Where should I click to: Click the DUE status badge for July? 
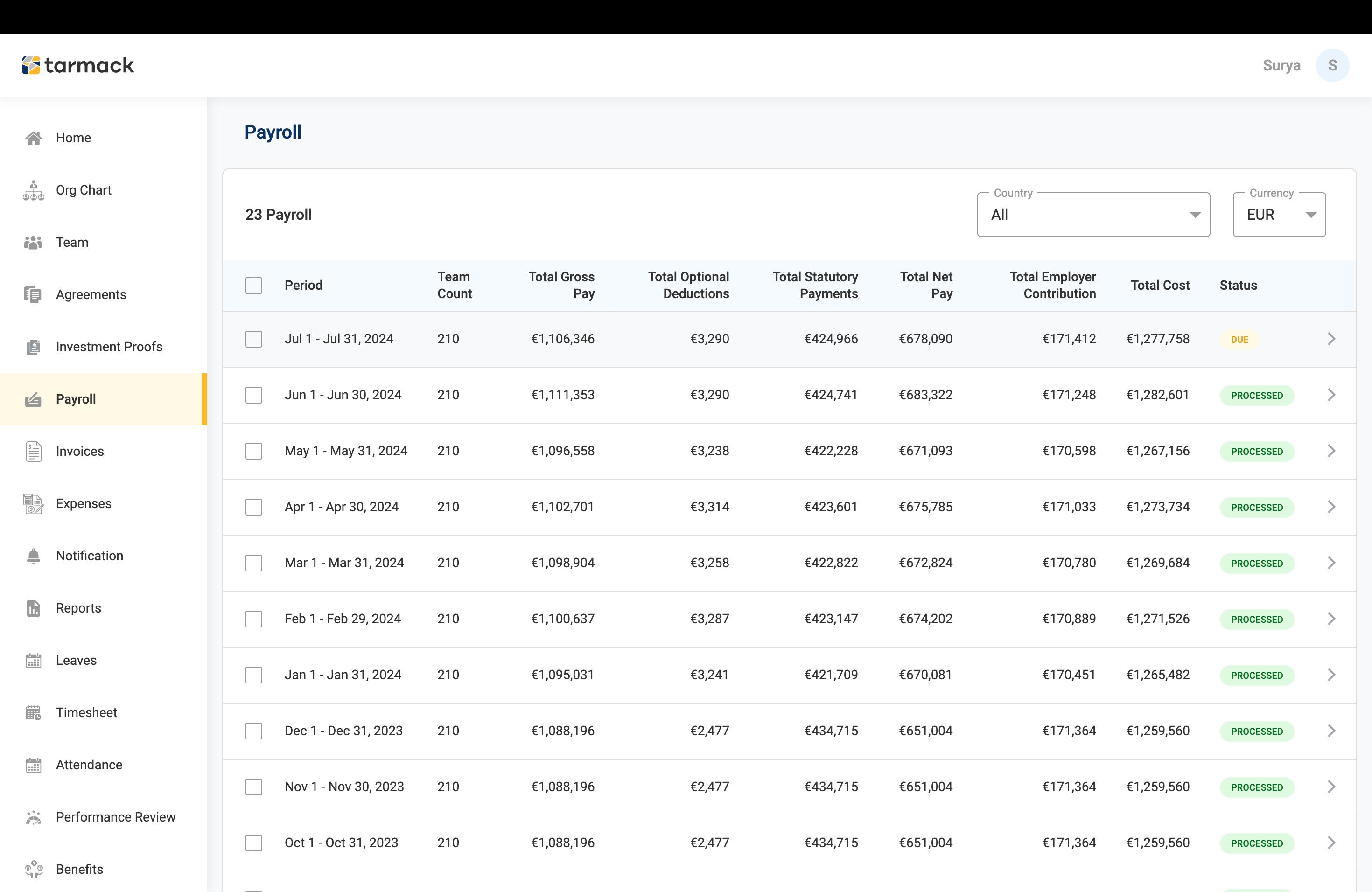tap(1239, 339)
